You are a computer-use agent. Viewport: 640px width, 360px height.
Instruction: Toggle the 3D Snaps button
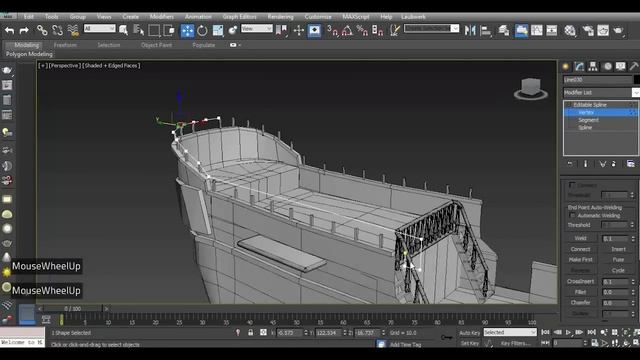pos(333,30)
